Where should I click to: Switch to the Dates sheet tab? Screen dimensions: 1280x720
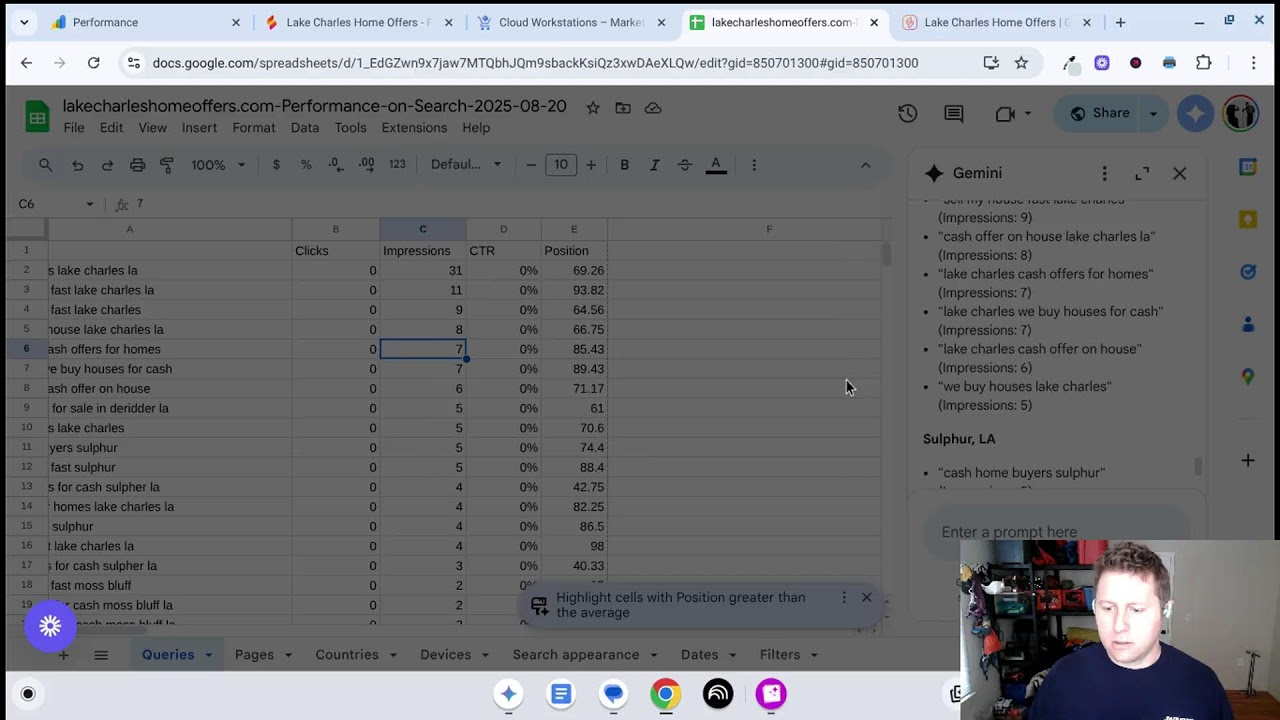point(699,655)
